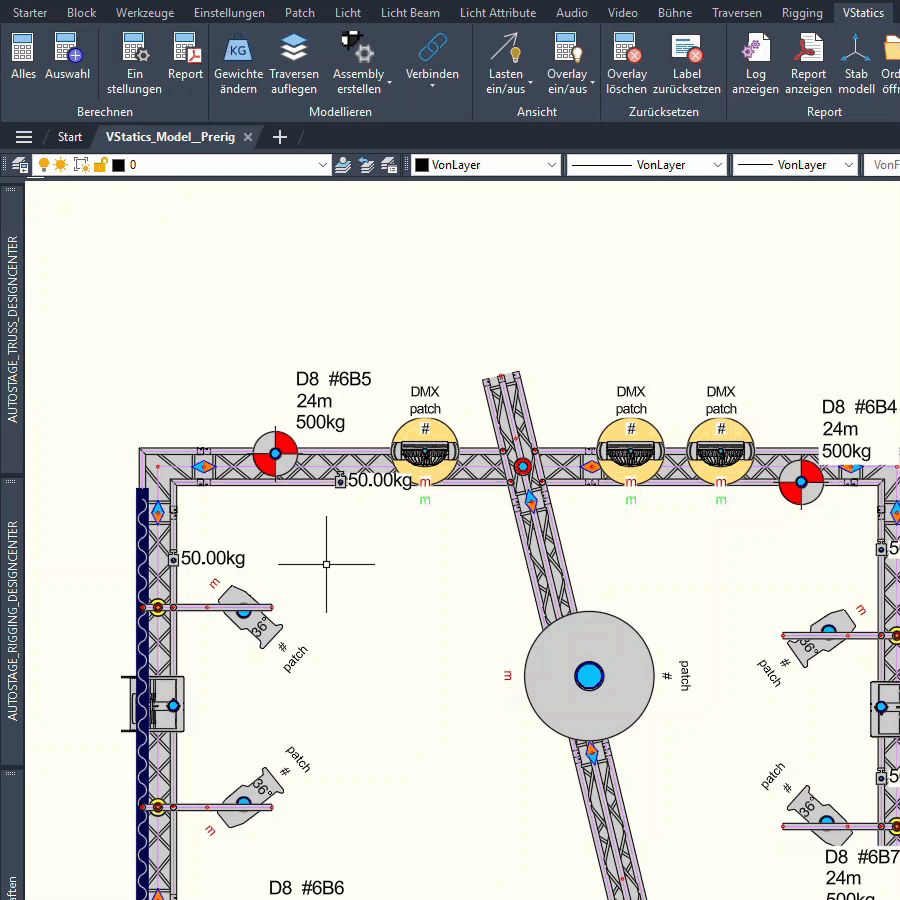The height and width of the screenshot is (900, 900).
Task: Toggle layer 0 on/off lightbulb
Action: (x=44, y=165)
